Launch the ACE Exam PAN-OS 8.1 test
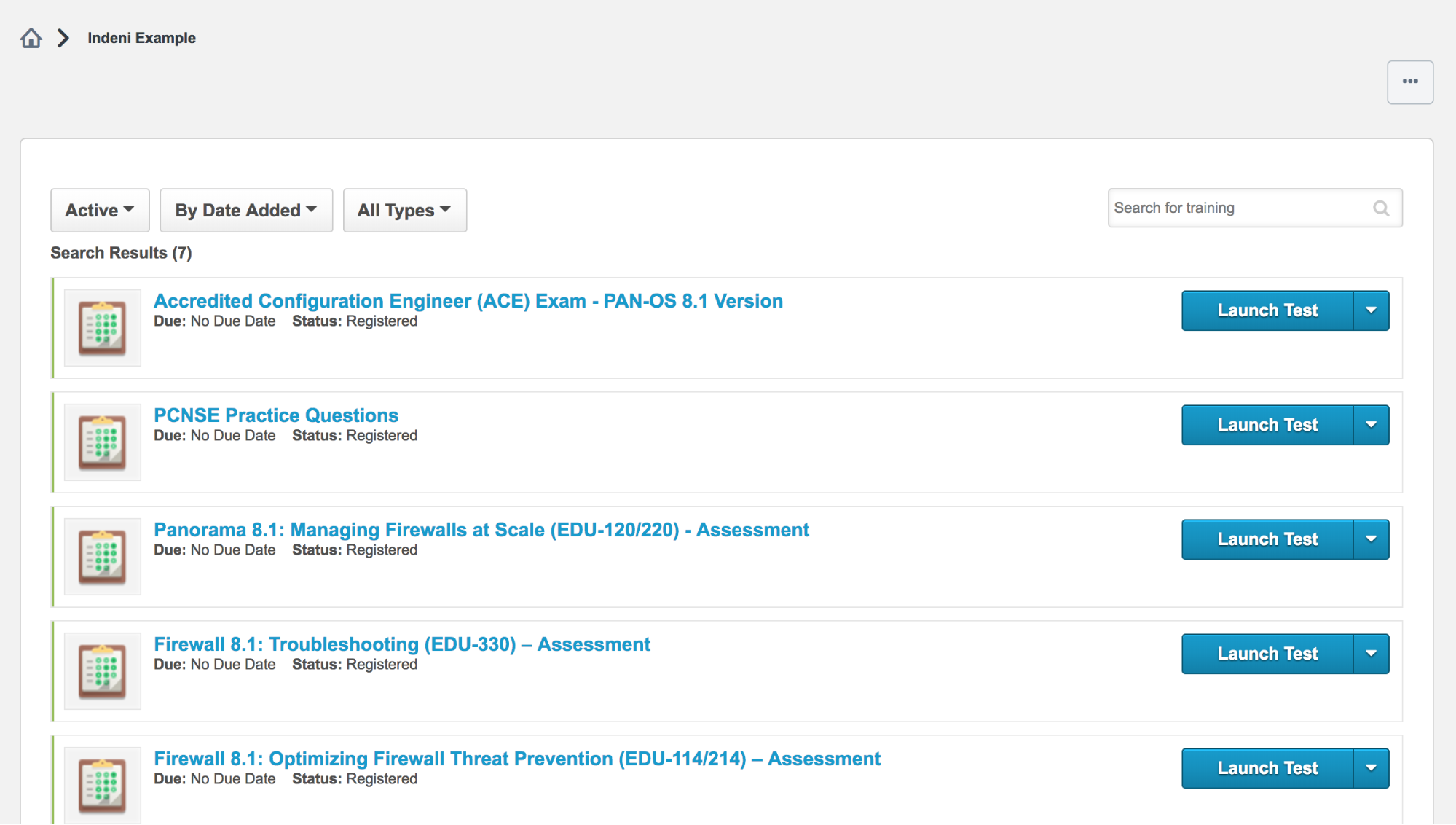 pyautogui.click(x=1265, y=310)
